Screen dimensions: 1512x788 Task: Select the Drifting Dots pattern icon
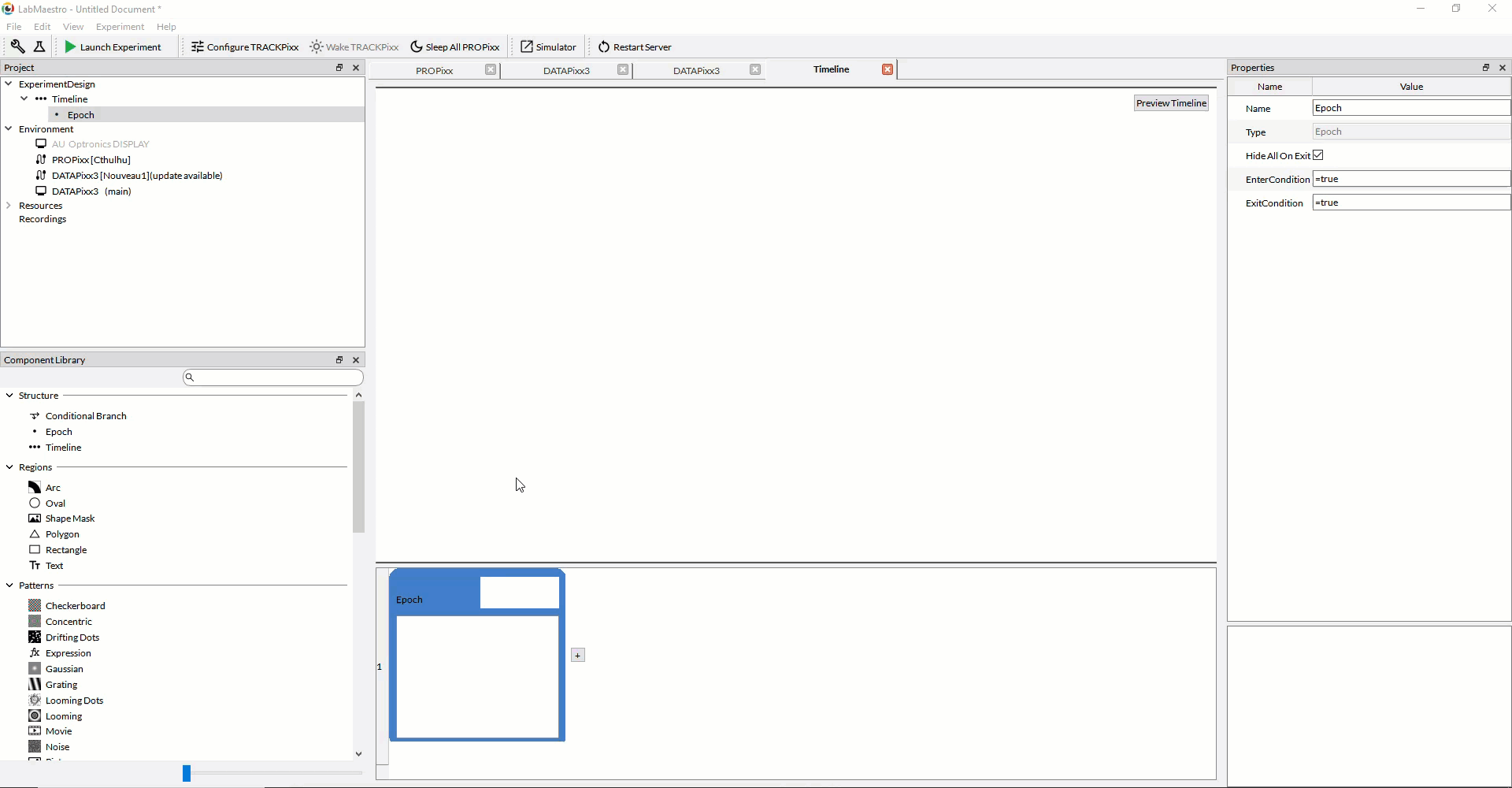coord(35,637)
